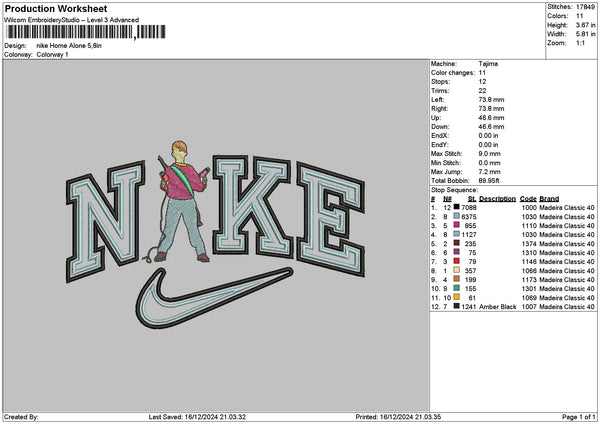The image size is (600, 424).
Task: Click the 'Production Worksheet' title
Action: [56, 8]
